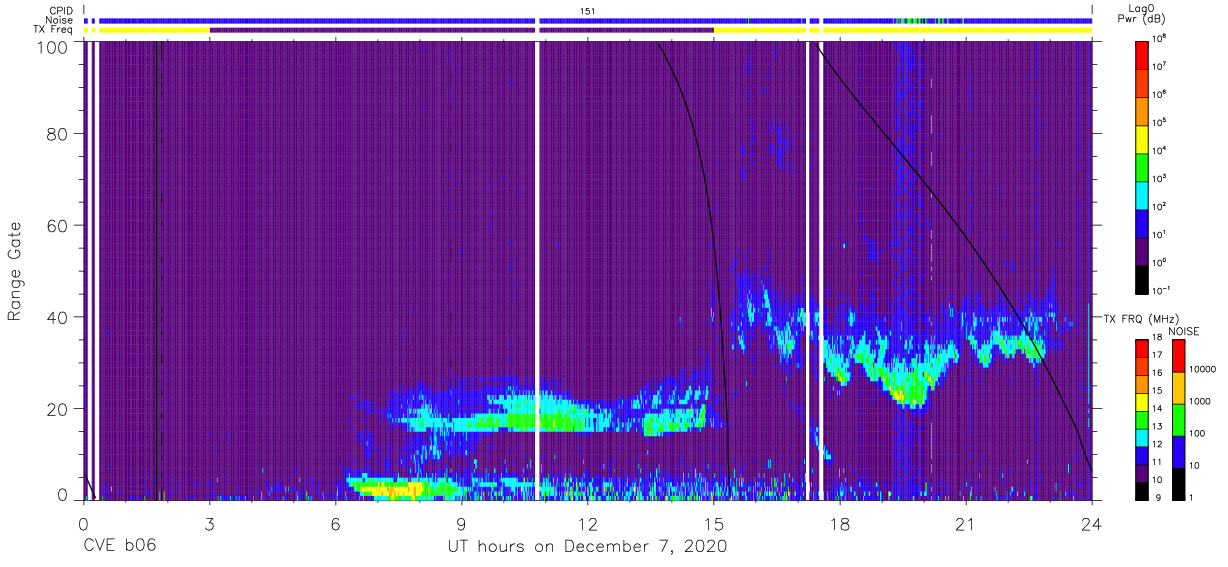The image size is (1228, 567).
Task: Click the y-axis tick label '20'
Action: pyautogui.click(x=57, y=409)
